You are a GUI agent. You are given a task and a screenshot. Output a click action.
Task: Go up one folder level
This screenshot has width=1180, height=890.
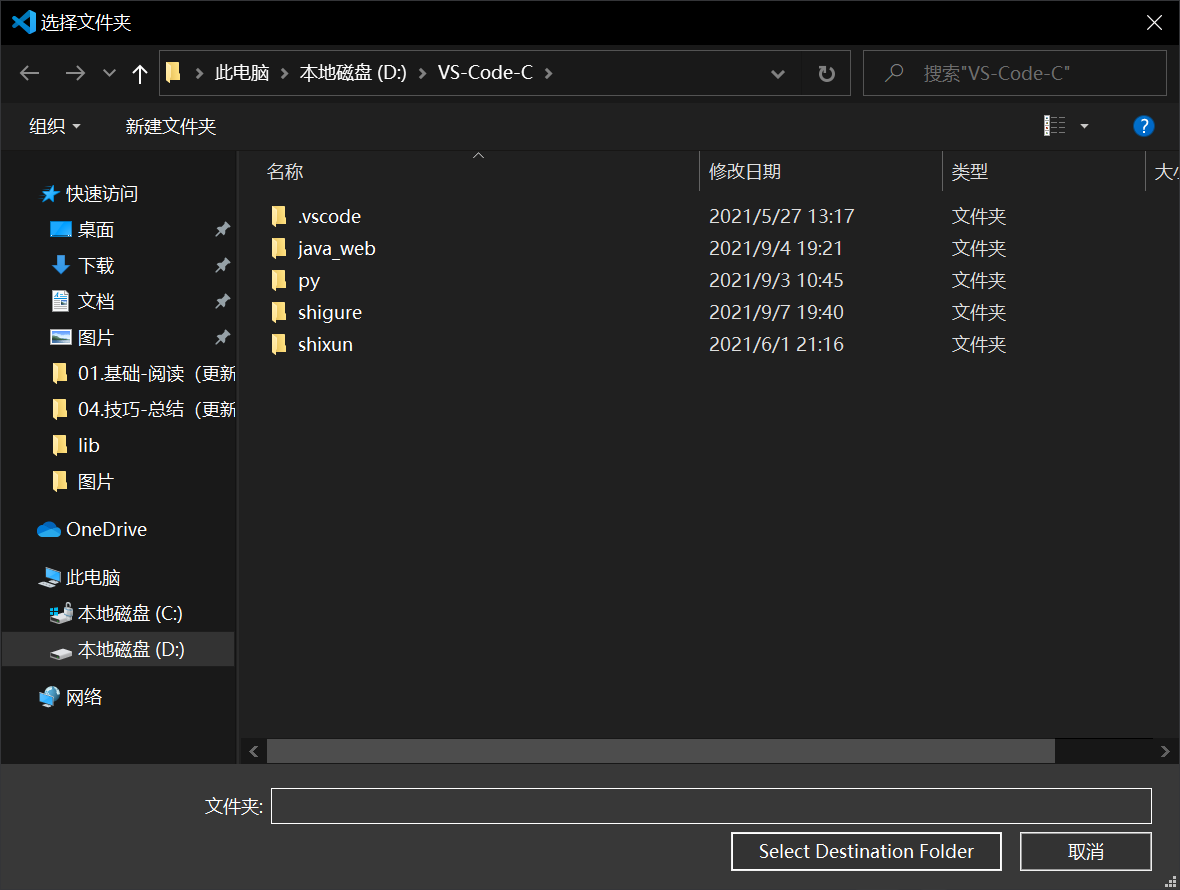tap(139, 73)
